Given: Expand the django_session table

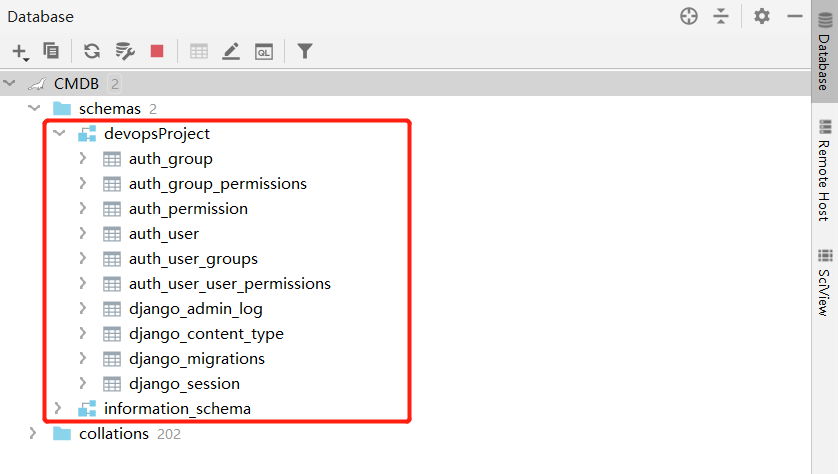Looking at the screenshot, I should 83,384.
